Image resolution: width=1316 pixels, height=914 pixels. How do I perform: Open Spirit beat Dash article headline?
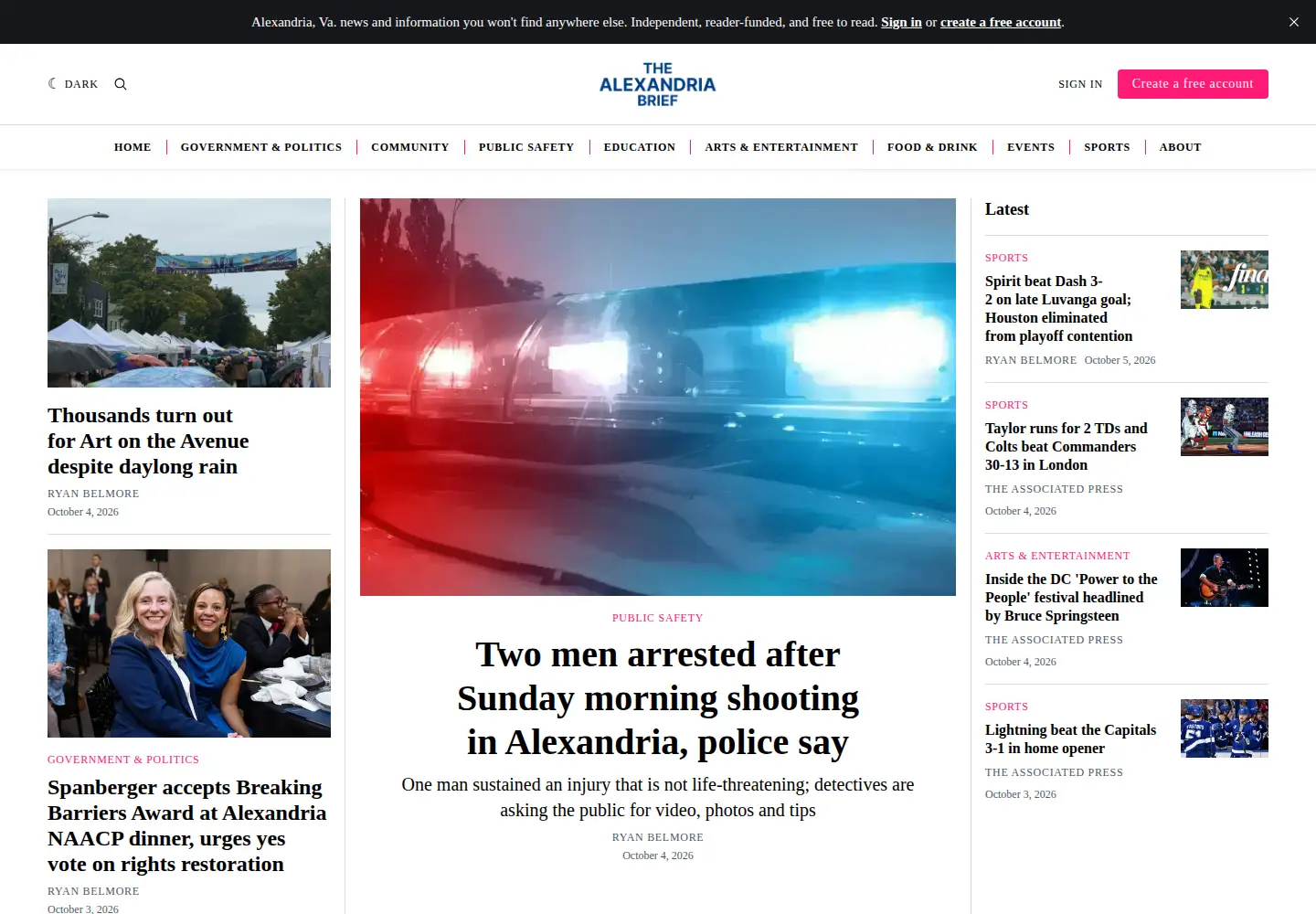(1059, 309)
